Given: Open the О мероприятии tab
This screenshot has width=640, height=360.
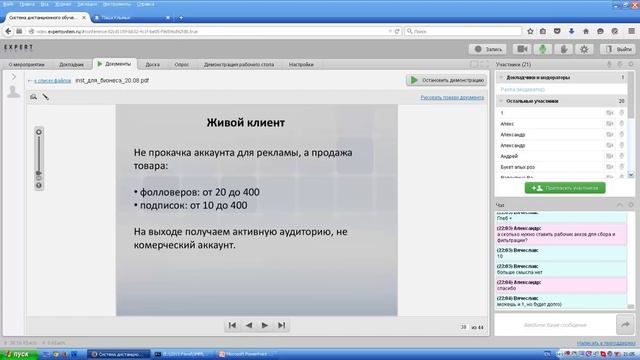Looking at the screenshot, I should pyautogui.click(x=27, y=64).
